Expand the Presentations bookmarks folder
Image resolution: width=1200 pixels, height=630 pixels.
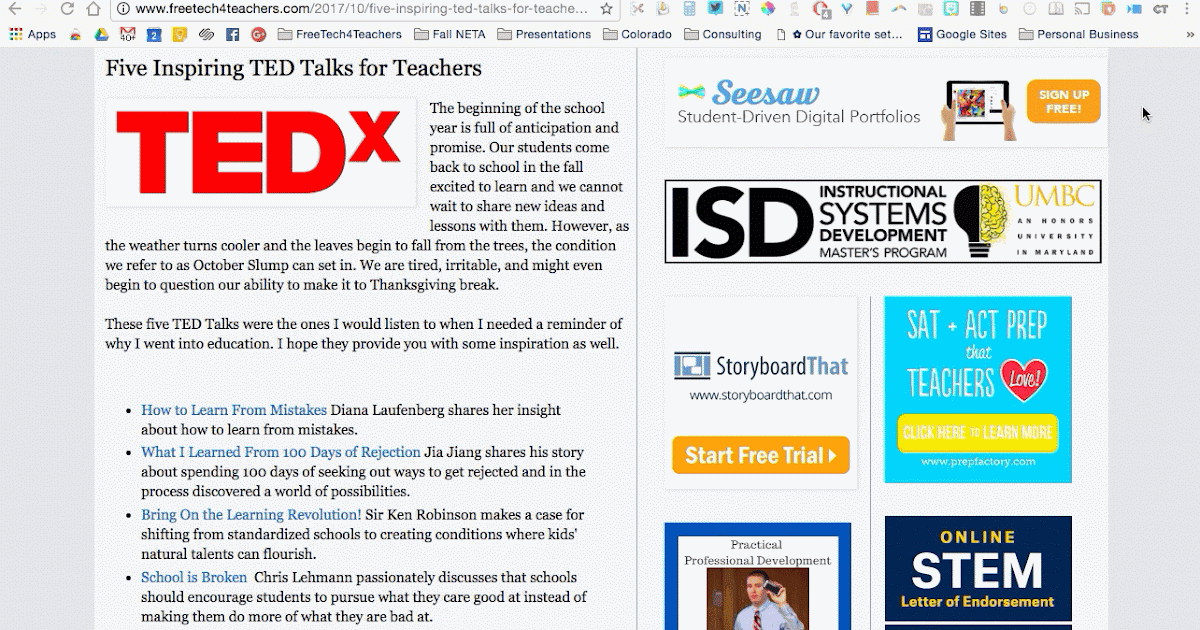click(544, 34)
